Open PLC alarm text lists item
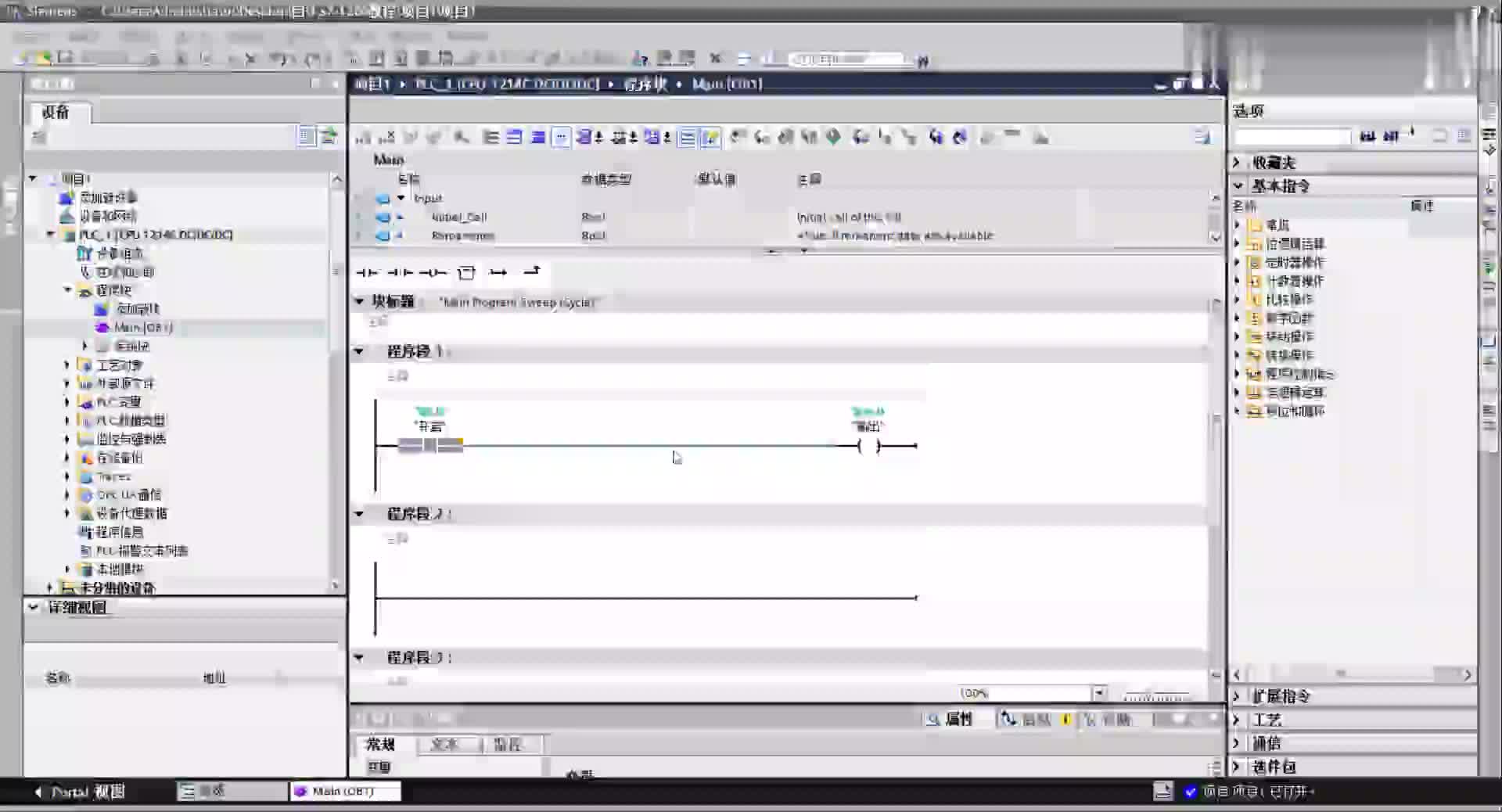 (142, 551)
